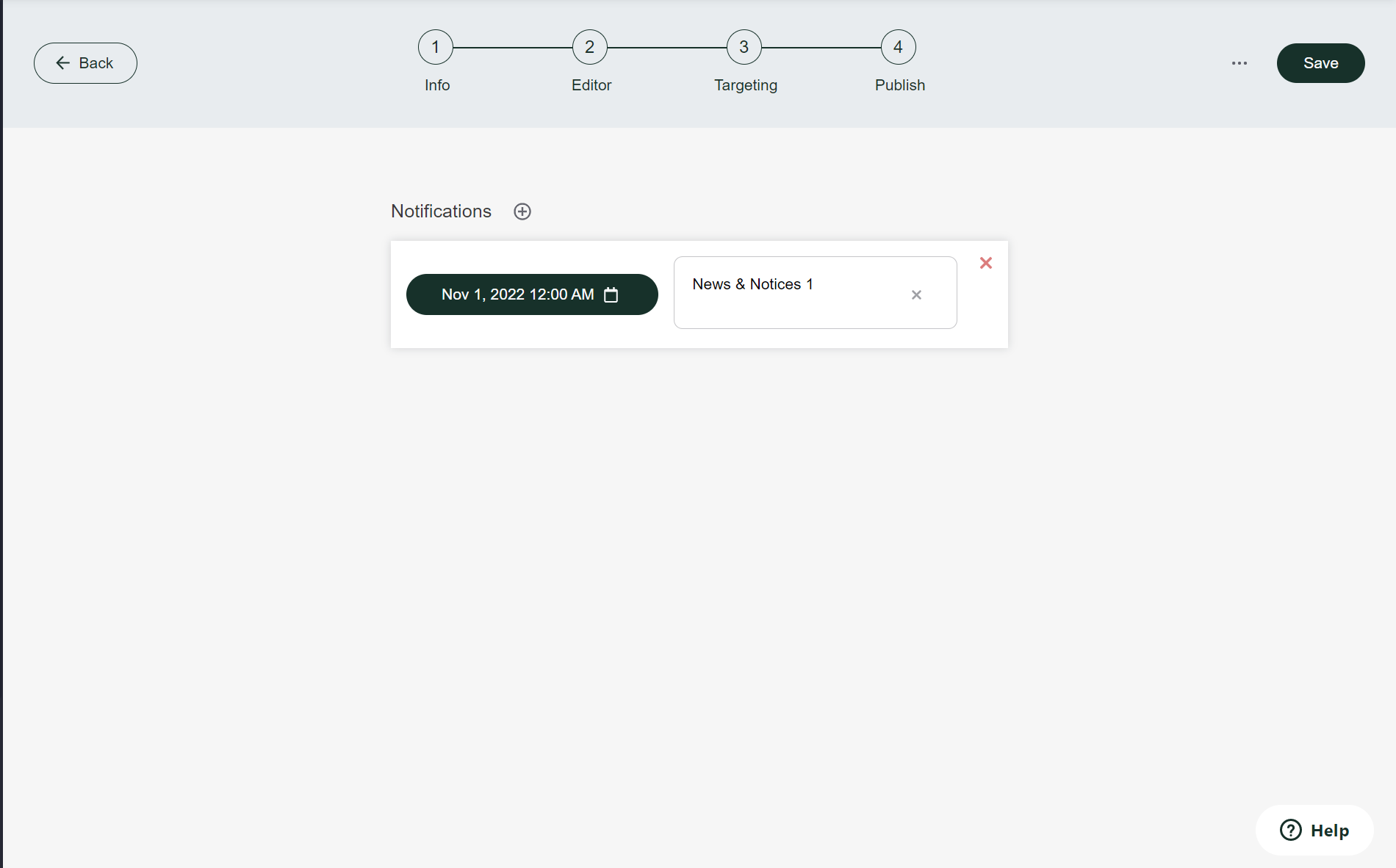Open the three-dot more options menu
The image size is (1396, 868).
1240,63
